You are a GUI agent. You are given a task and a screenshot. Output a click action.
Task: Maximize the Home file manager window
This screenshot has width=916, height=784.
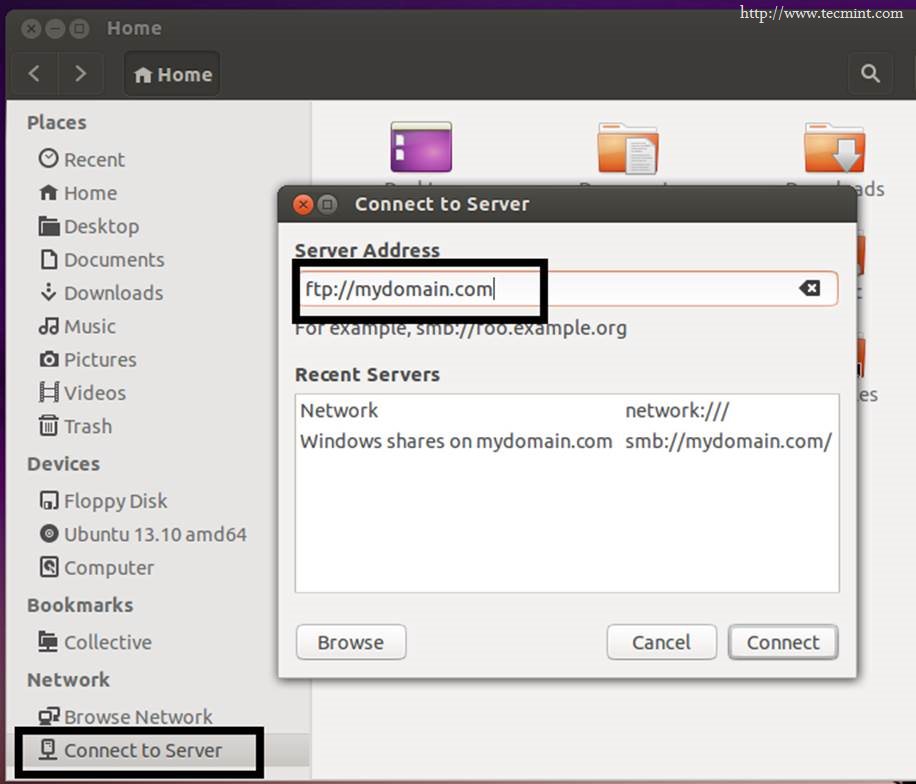pos(79,28)
